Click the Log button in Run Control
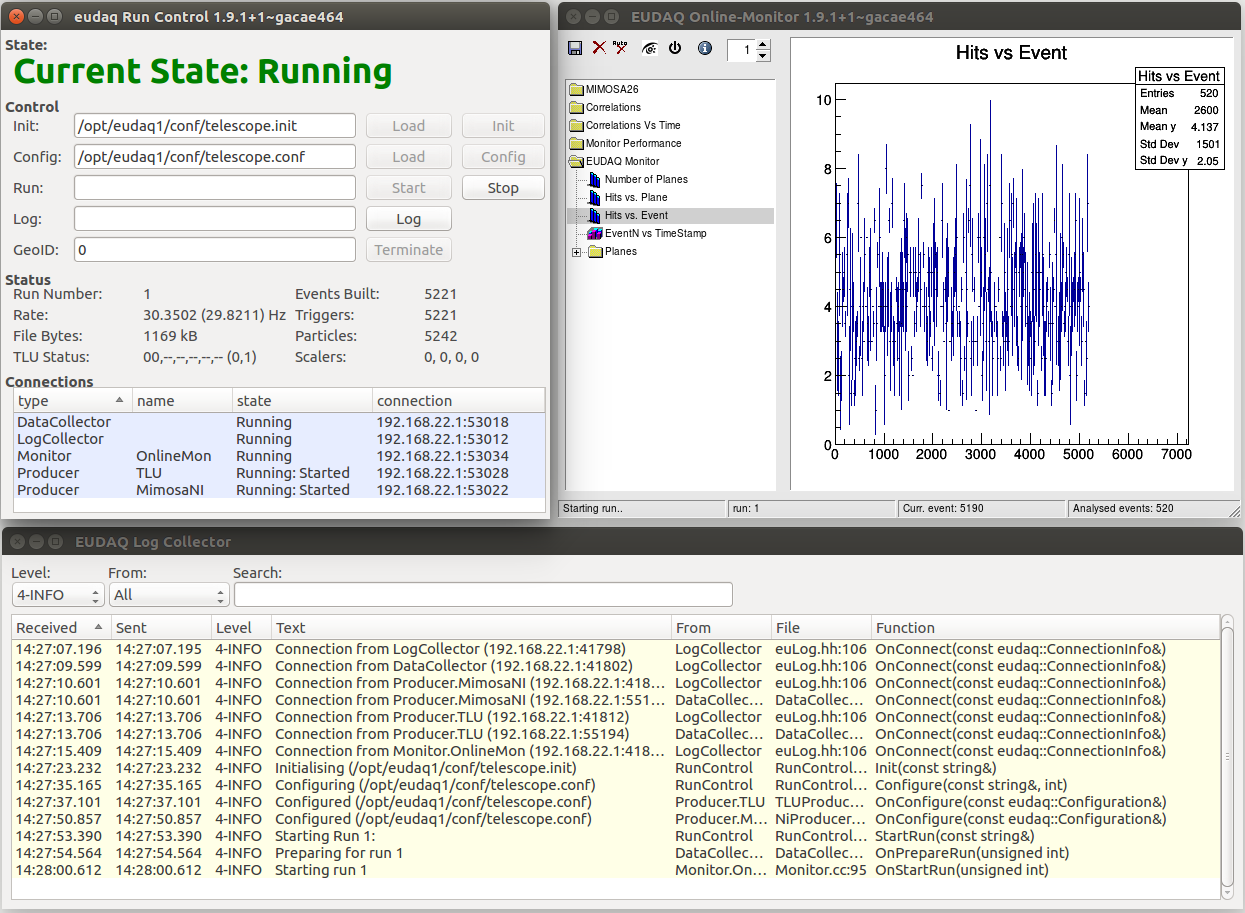The height and width of the screenshot is (913, 1245). [408, 219]
